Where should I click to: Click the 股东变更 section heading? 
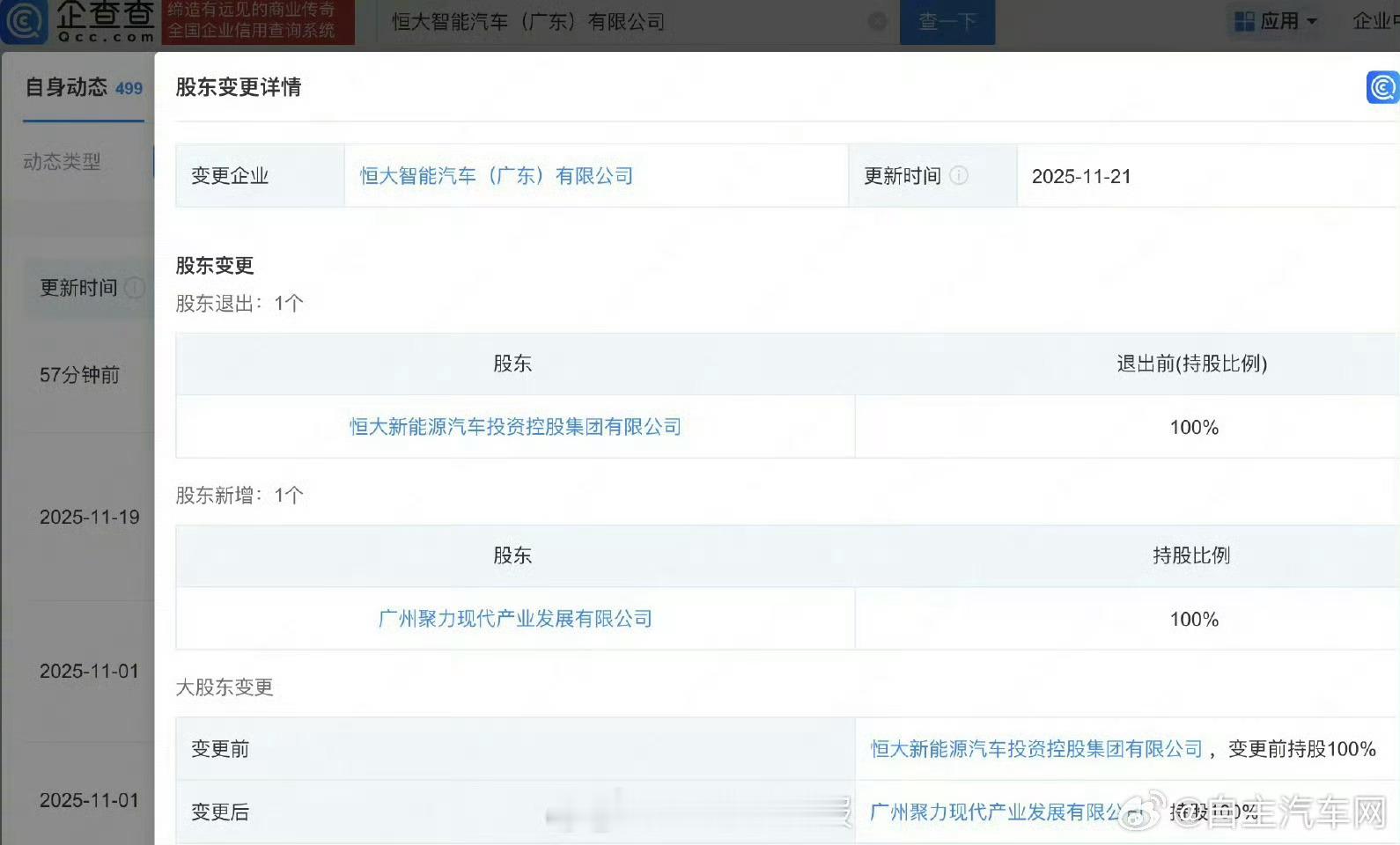point(215,265)
